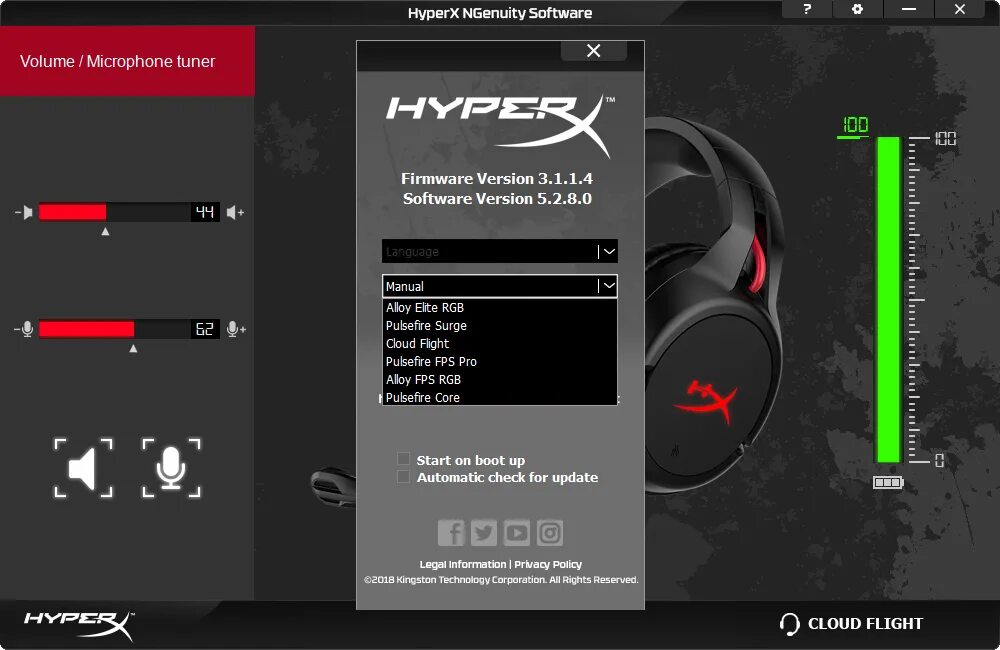Enable Automatic check for update checkbox
The height and width of the screenshot is (650, 1000).
403,476
